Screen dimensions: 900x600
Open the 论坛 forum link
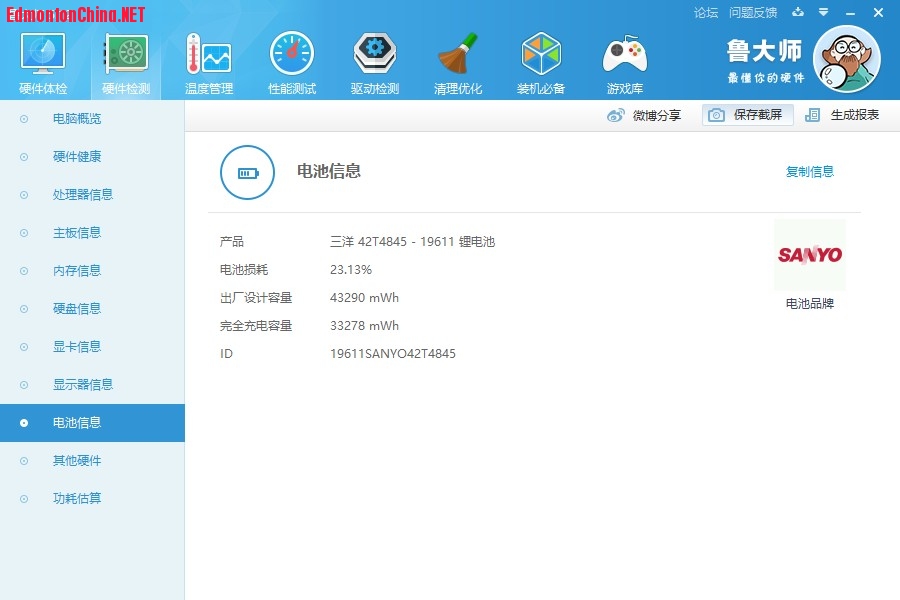(x=705, y=13)
